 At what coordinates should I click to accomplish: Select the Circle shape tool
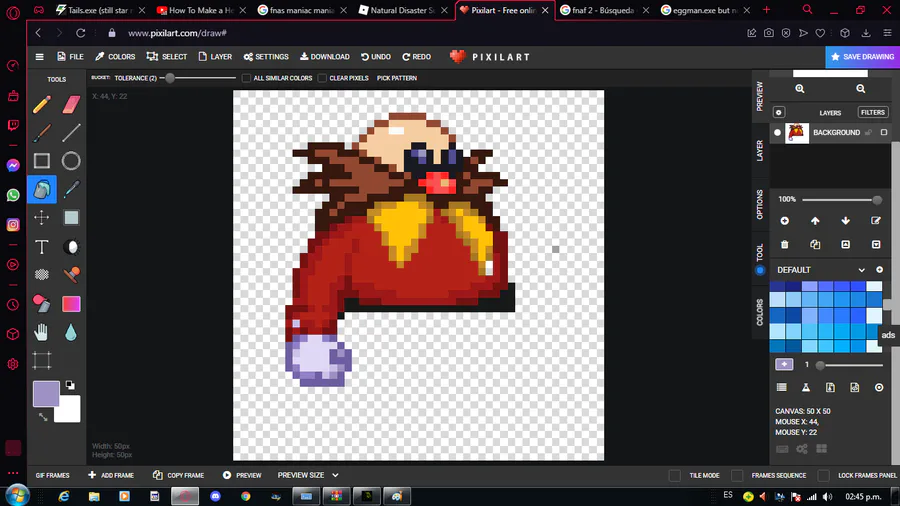coord(71,161)
